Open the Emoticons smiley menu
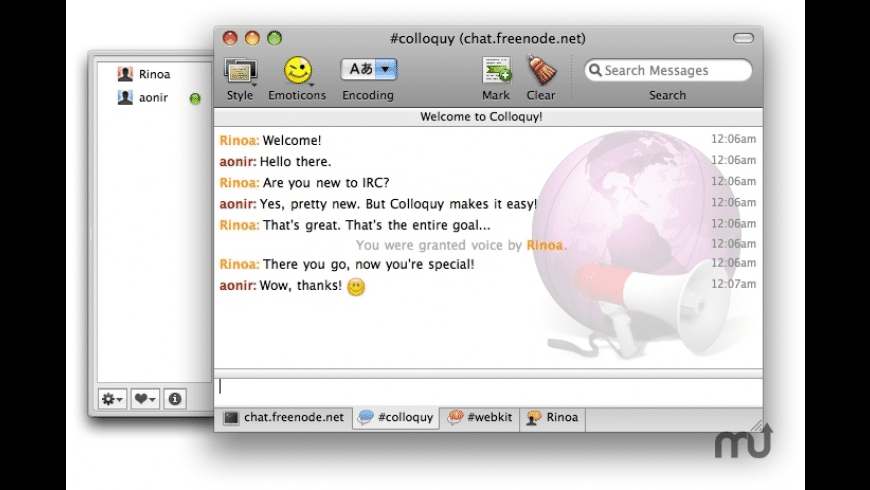This screenshot has width=870, height=490. [x=298, y=70]
